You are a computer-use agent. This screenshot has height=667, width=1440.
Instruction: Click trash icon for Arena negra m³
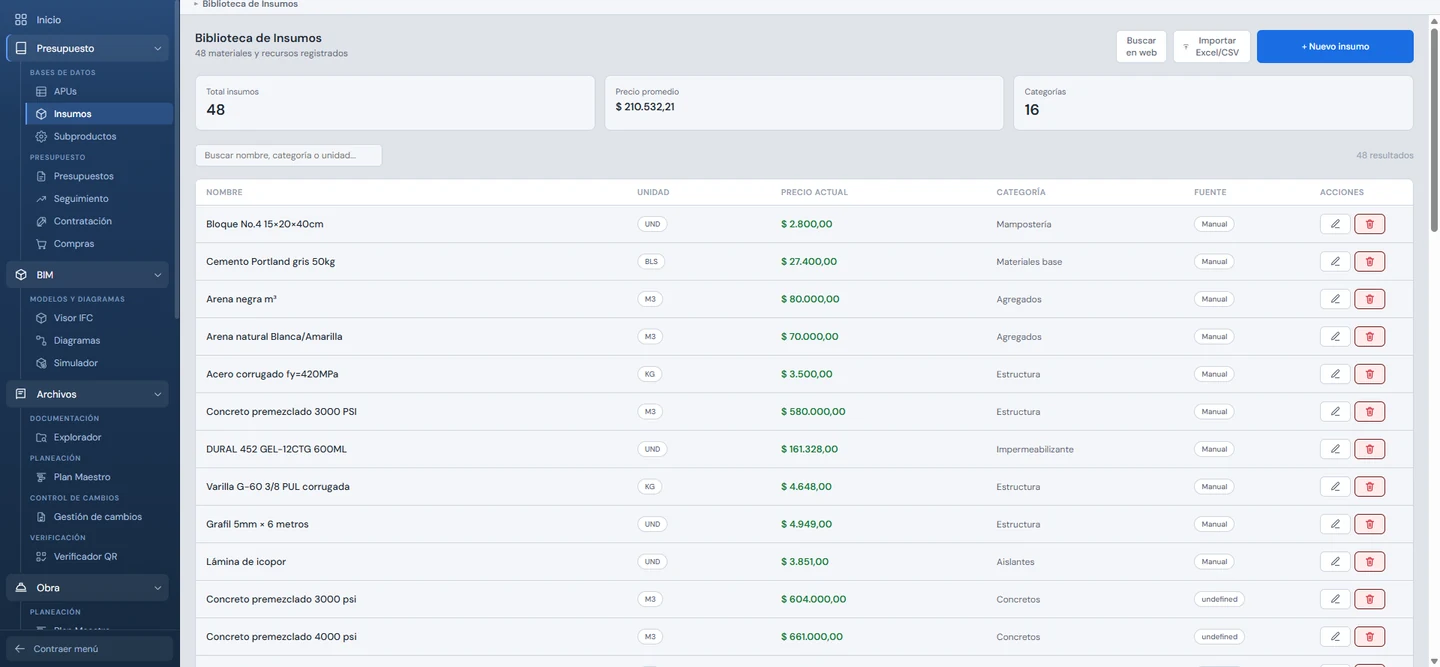[x=1369, y=299]
